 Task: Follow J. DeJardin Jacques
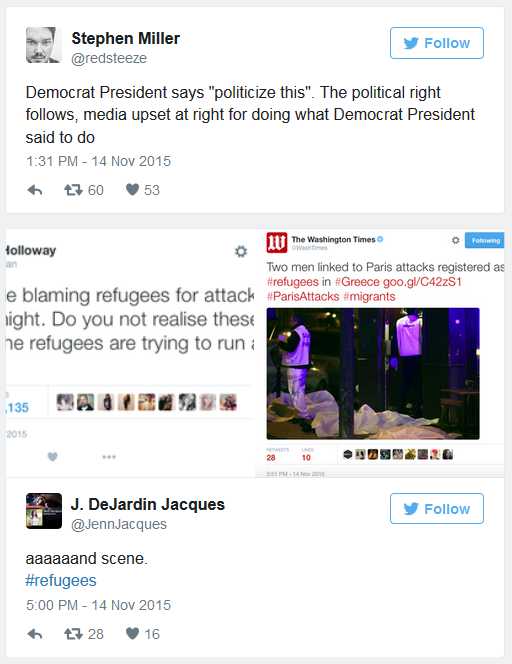coord(437,509)
